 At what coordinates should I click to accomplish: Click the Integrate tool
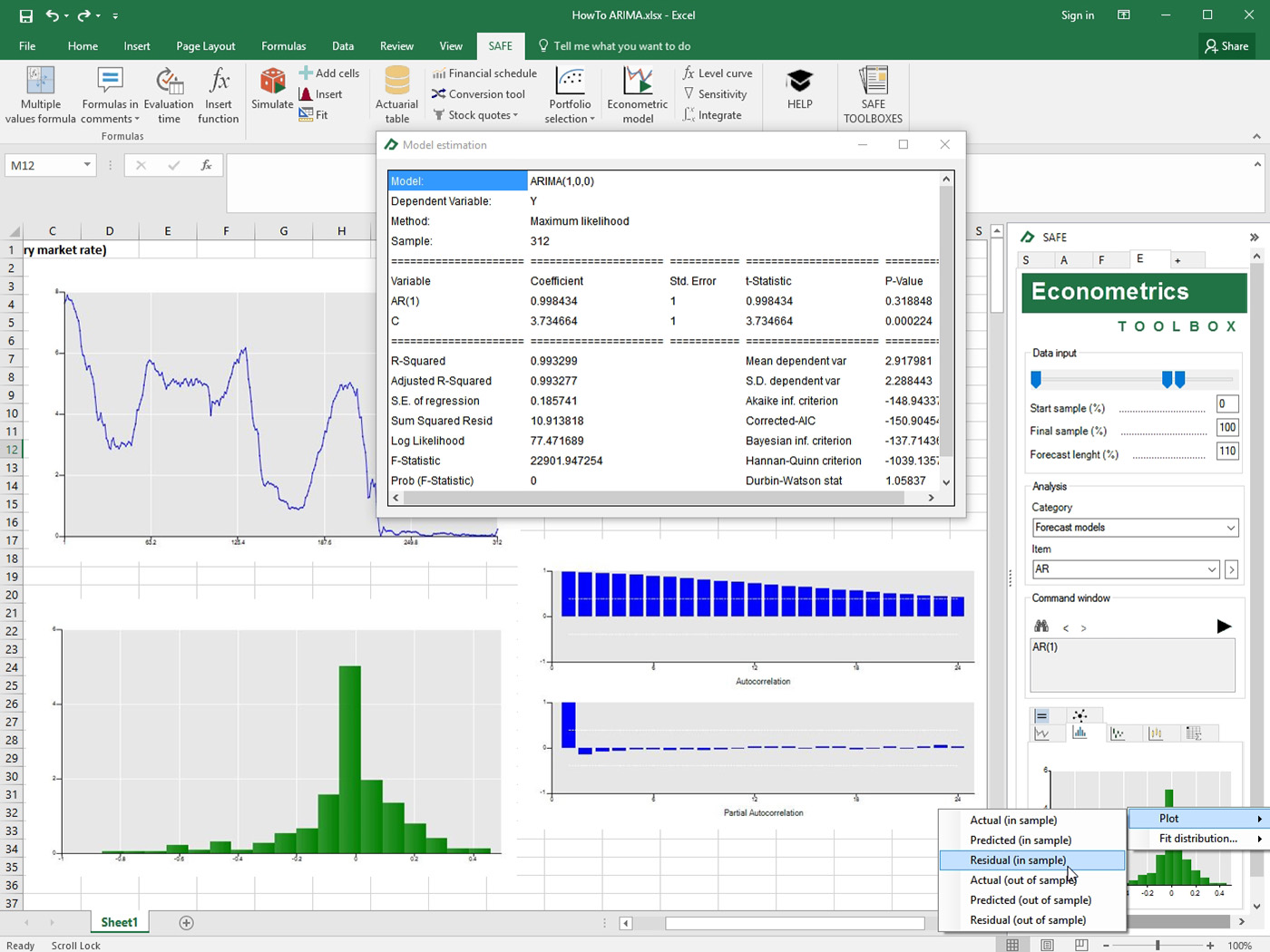(712, 115)
